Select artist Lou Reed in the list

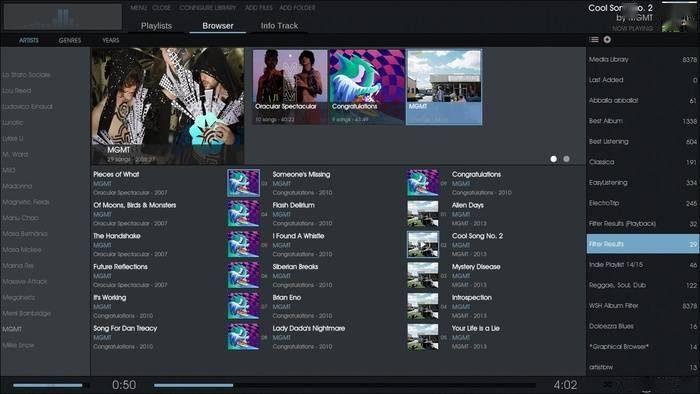point(17,91)
